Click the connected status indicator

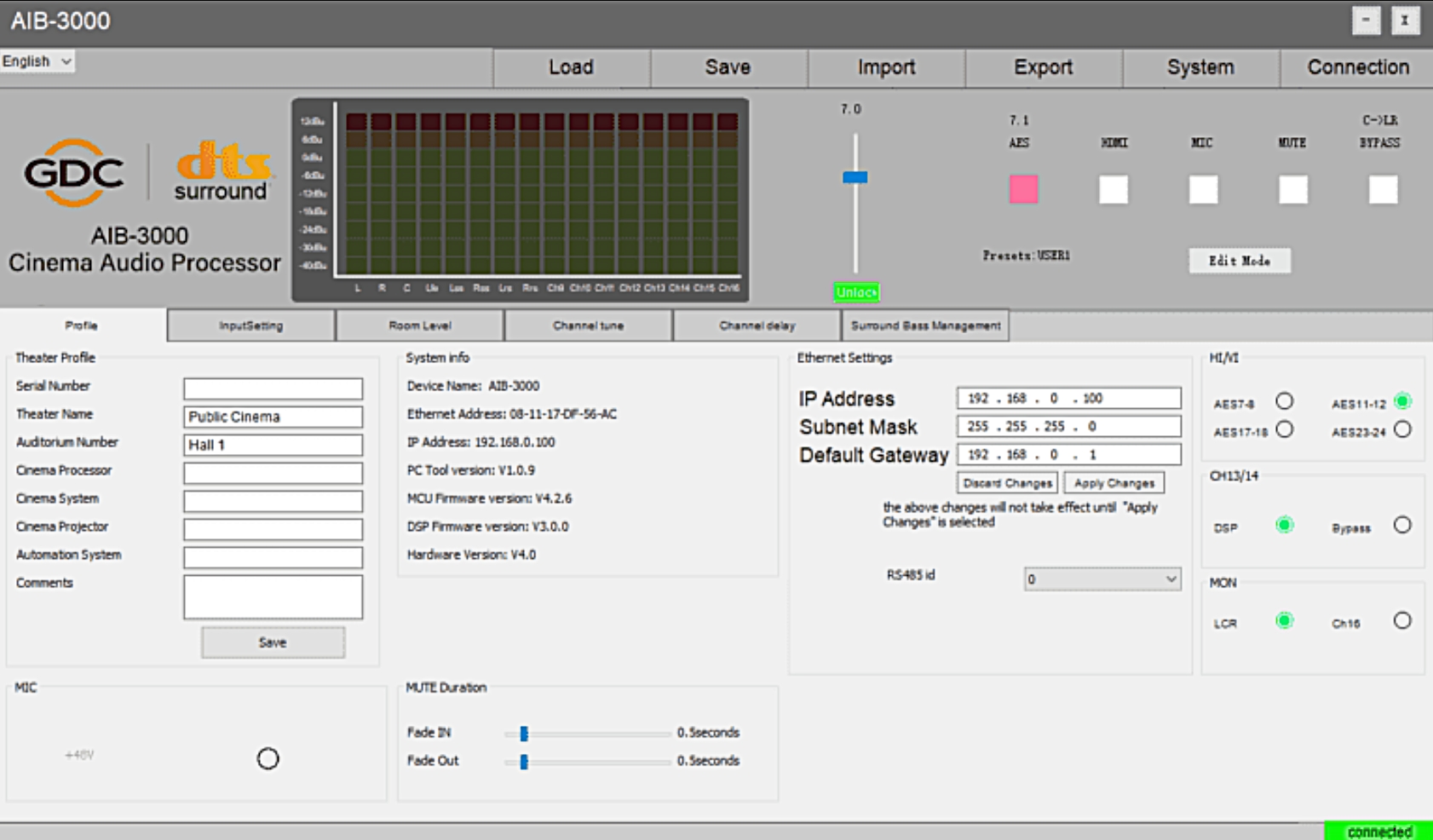tap(1379, 831)
